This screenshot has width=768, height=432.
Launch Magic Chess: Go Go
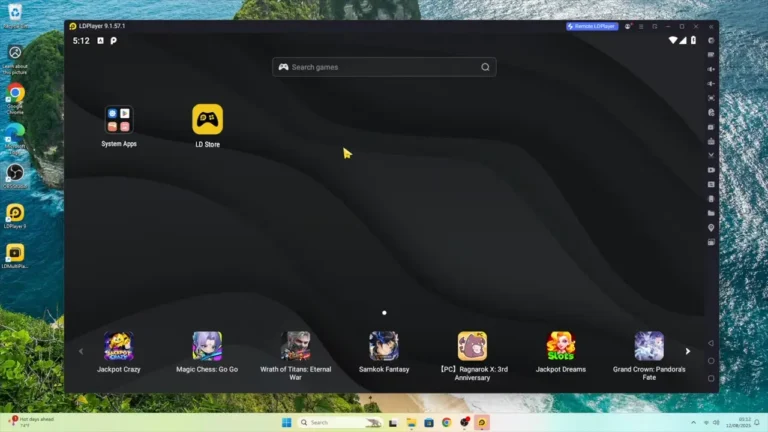[x=207, y=346]
